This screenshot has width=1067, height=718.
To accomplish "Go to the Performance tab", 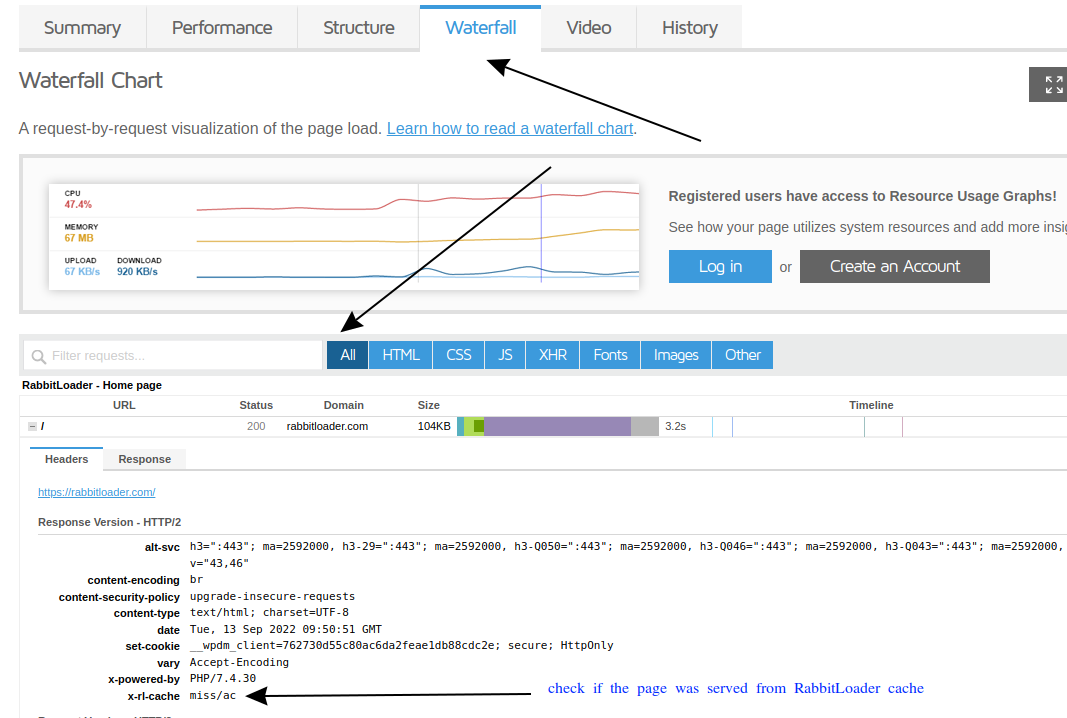I will 221,27.
